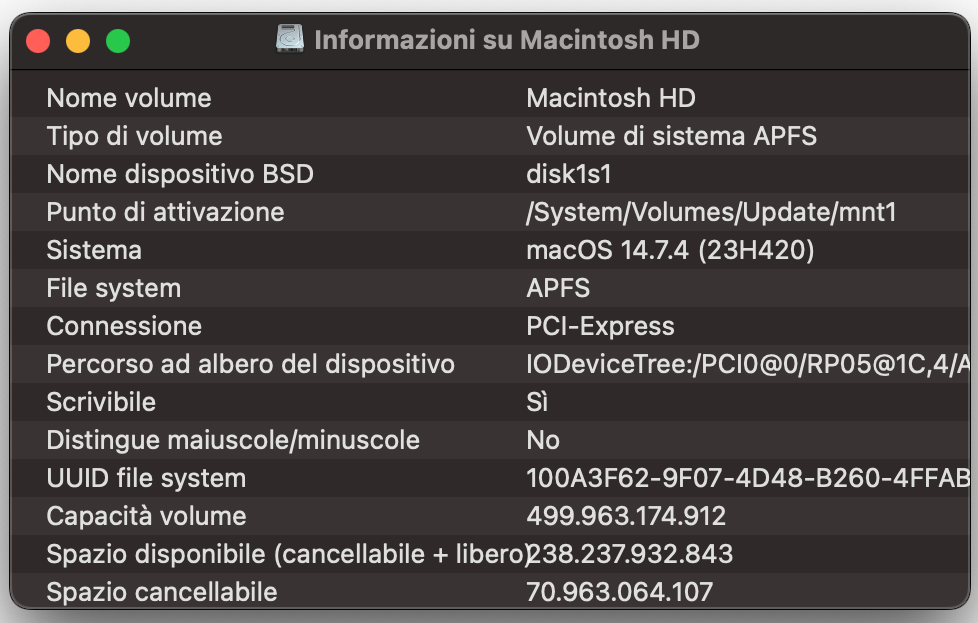
Task: Click the No case-sensitivity value
Action: pyautogui.click(x=542, y=440)
